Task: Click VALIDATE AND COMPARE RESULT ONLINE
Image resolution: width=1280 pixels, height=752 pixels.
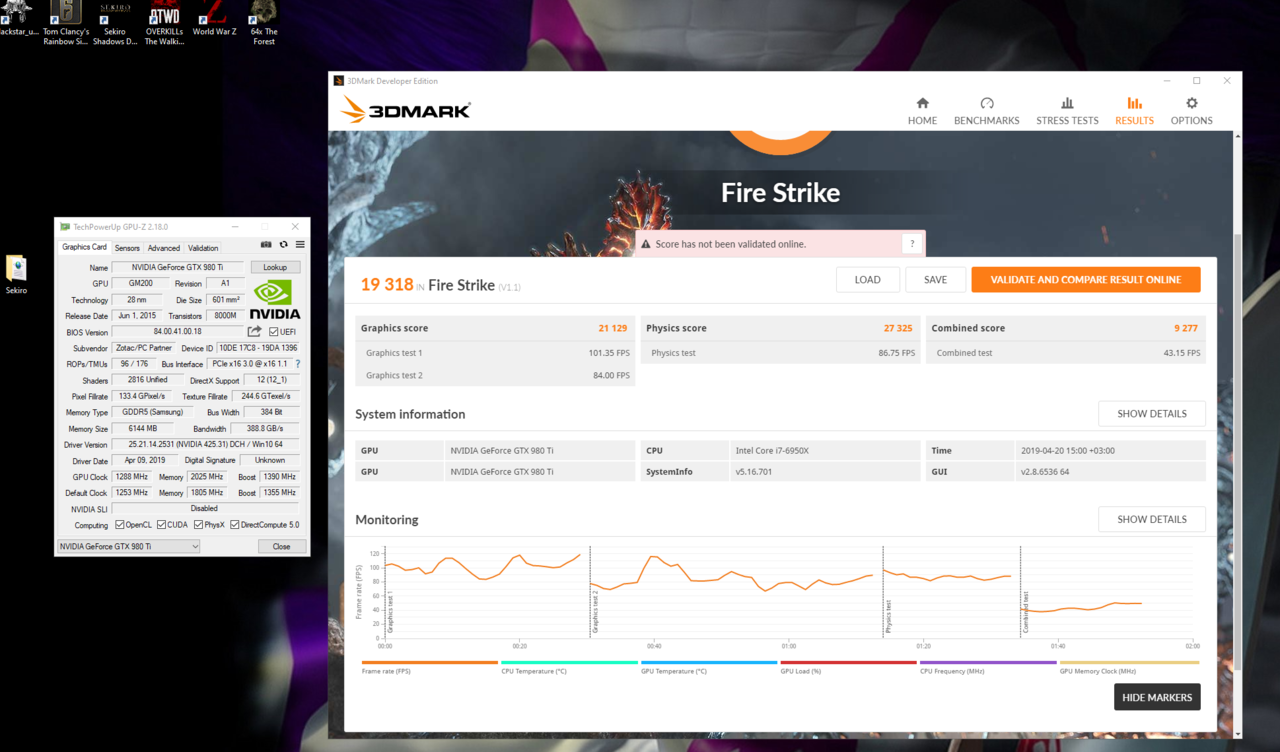Action: [x=1086, y=280]
